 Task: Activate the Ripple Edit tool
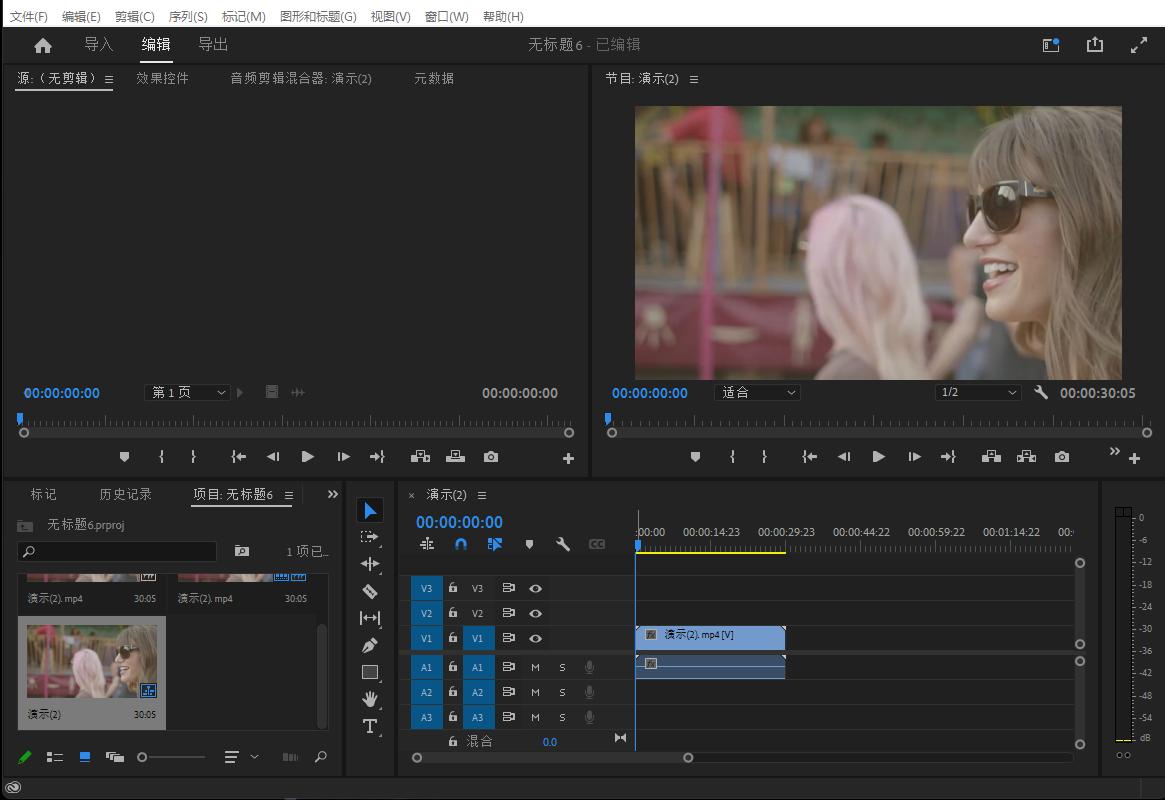370,564
